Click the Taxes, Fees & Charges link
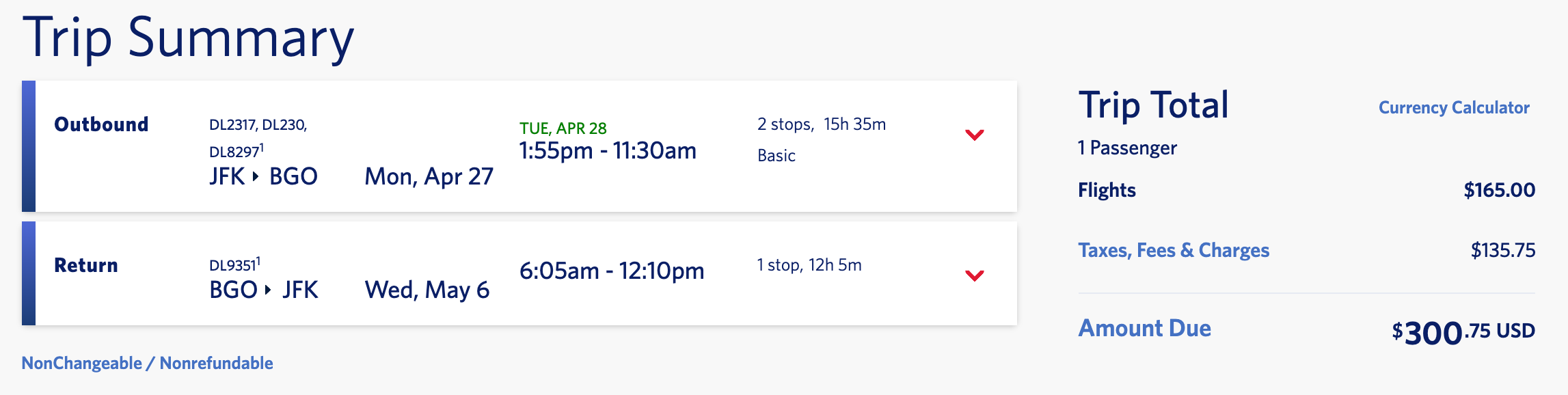The width and height of the screenshot is (1568, 395). pyautogui.click(x=1173, y=250)
